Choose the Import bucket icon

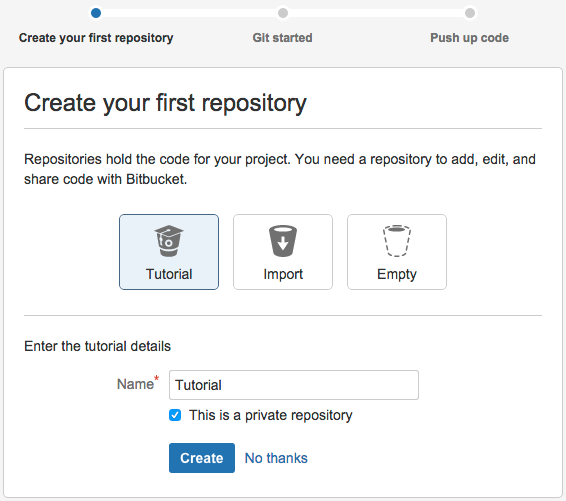283,241
